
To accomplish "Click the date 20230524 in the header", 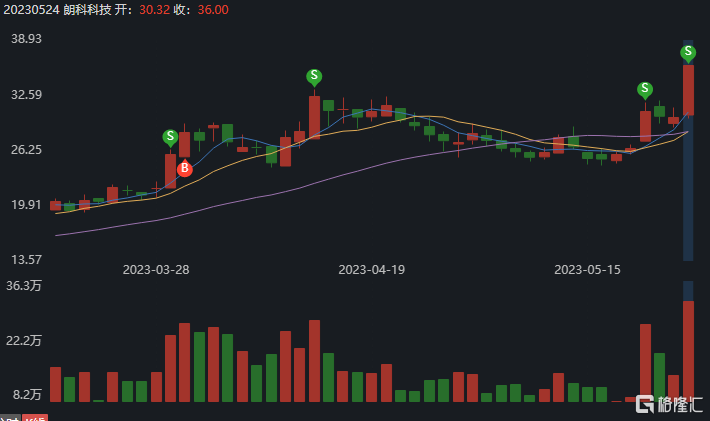I will click(31, 10).
